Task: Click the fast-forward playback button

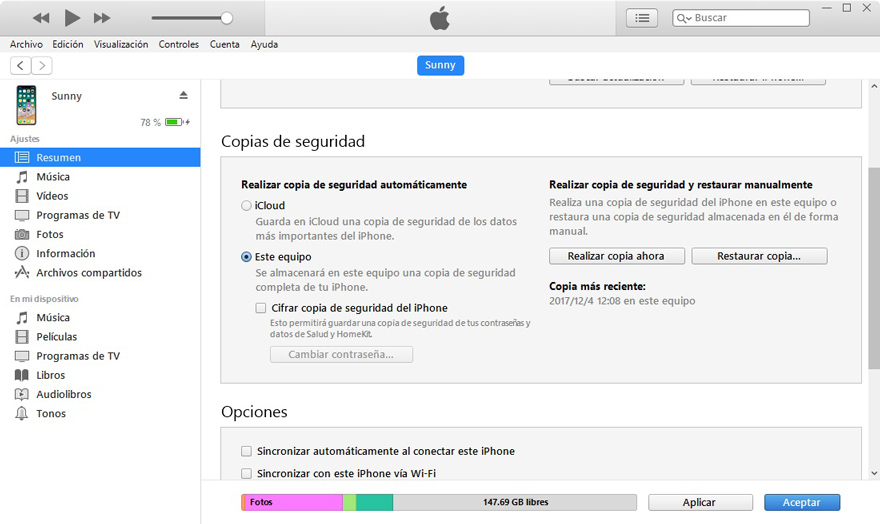Action: tap(102, 18)
